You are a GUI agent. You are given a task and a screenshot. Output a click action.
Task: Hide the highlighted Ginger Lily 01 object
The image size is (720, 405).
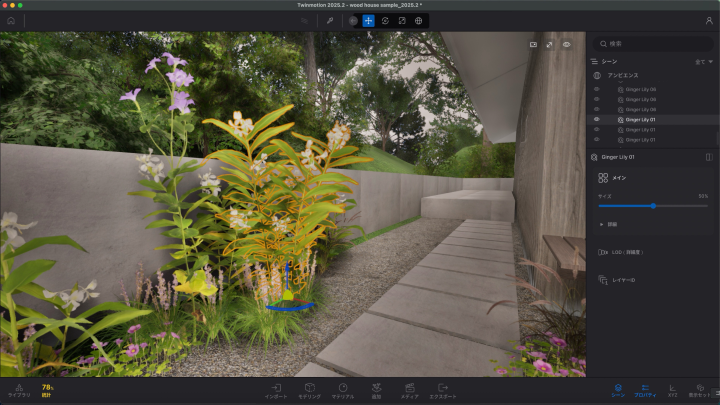tap(596, 119)
